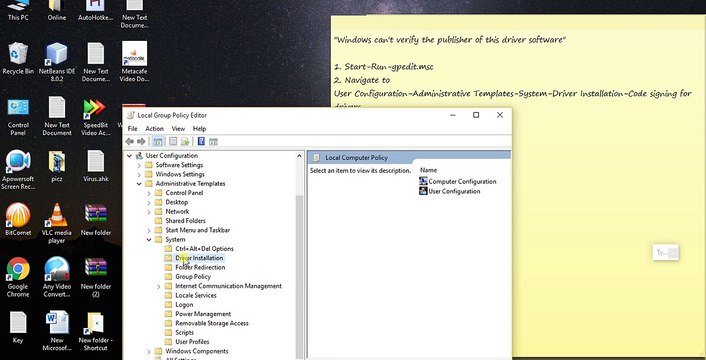Expand the Start Menu and Taskbar folder
The height and width of the screenshot is (360, 706).
pos(149,230)
